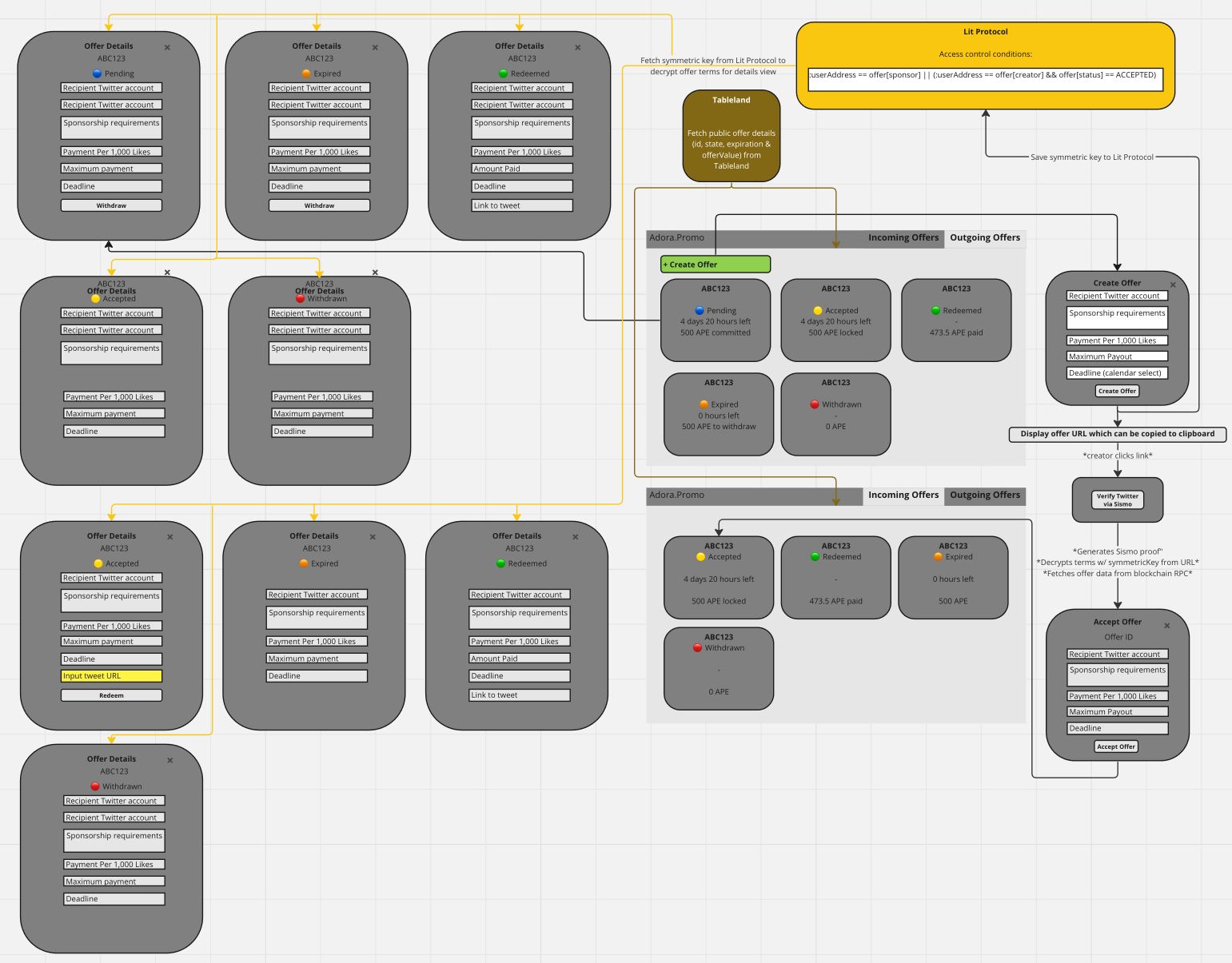
Task: Click the orange dot on the 500 APE to withdraw tile
Action: 704,404
